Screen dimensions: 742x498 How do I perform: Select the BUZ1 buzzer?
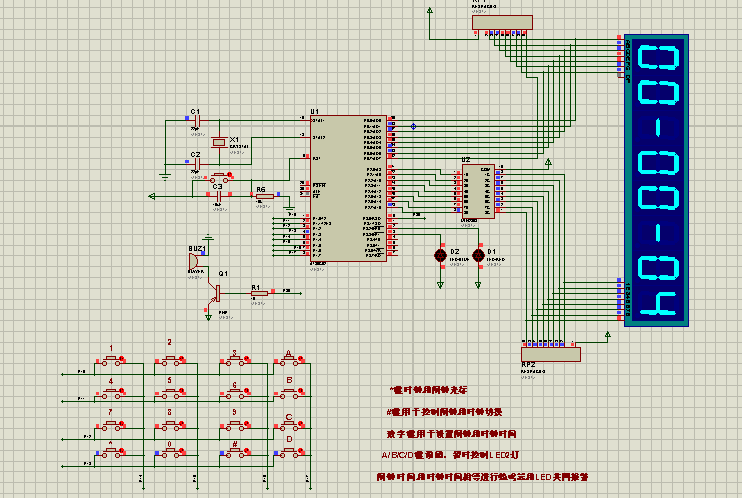[194, 262]
